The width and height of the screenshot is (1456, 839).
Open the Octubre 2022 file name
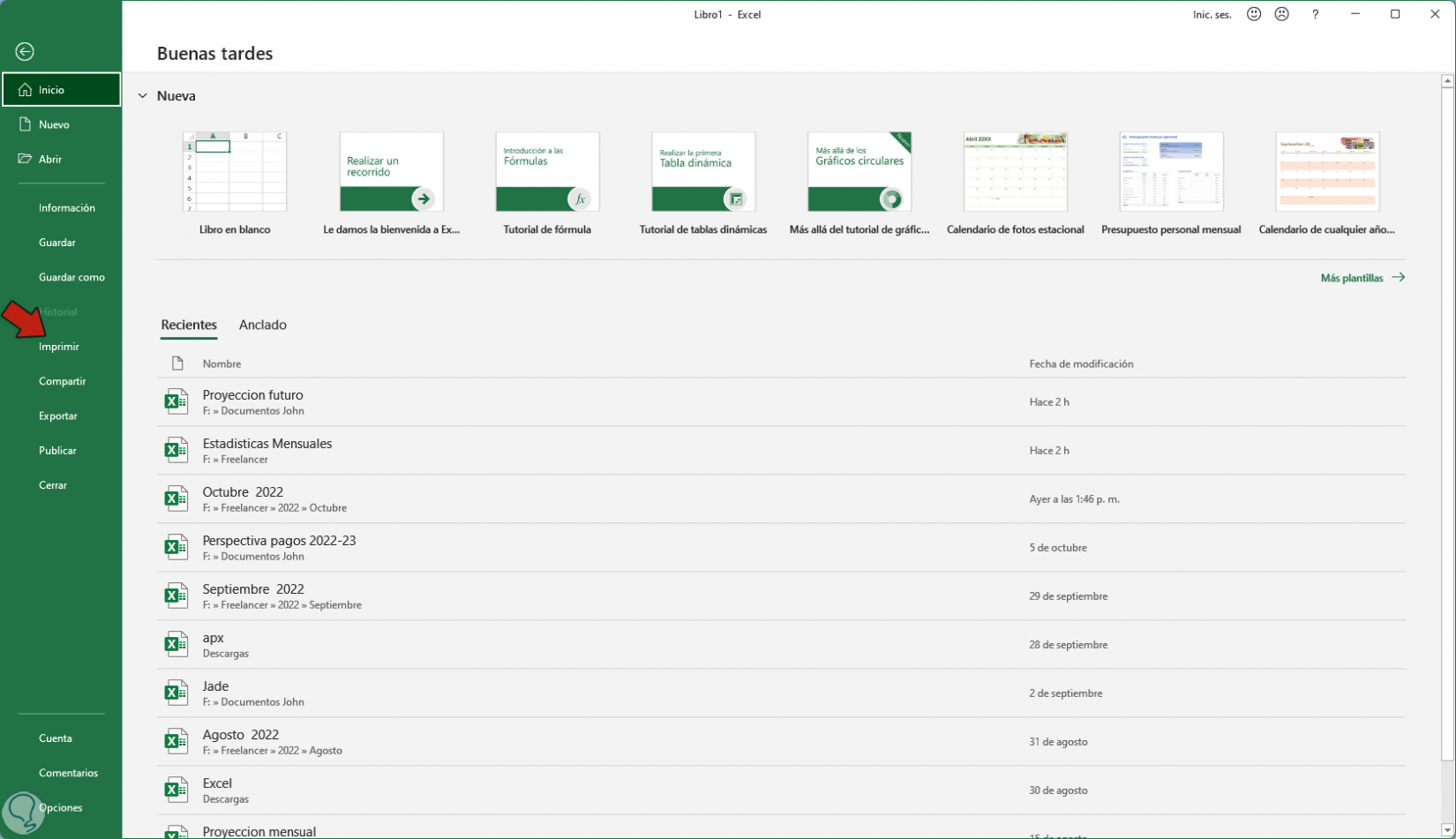243,492
